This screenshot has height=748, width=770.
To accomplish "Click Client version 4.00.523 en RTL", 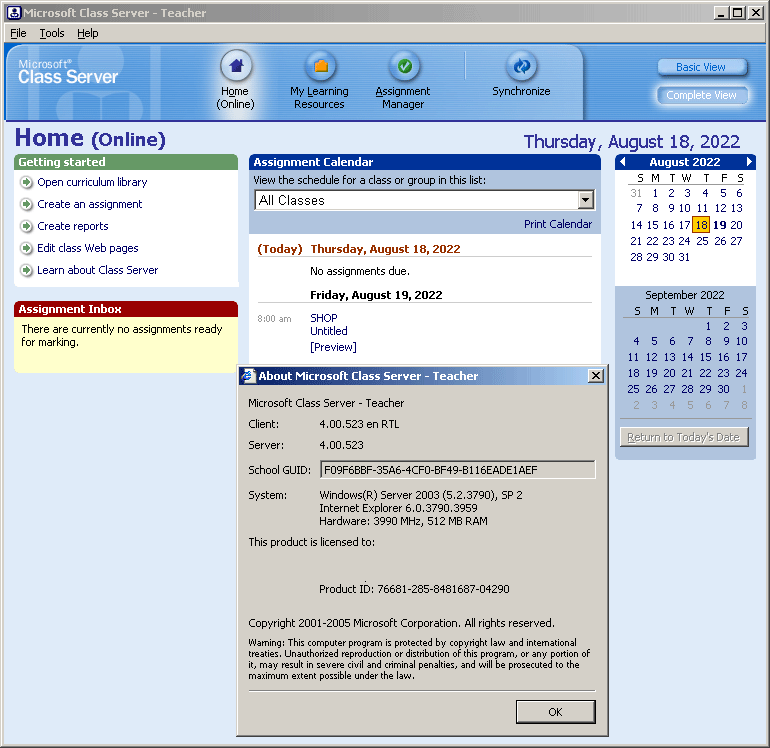I will click(x=359, y=424).
